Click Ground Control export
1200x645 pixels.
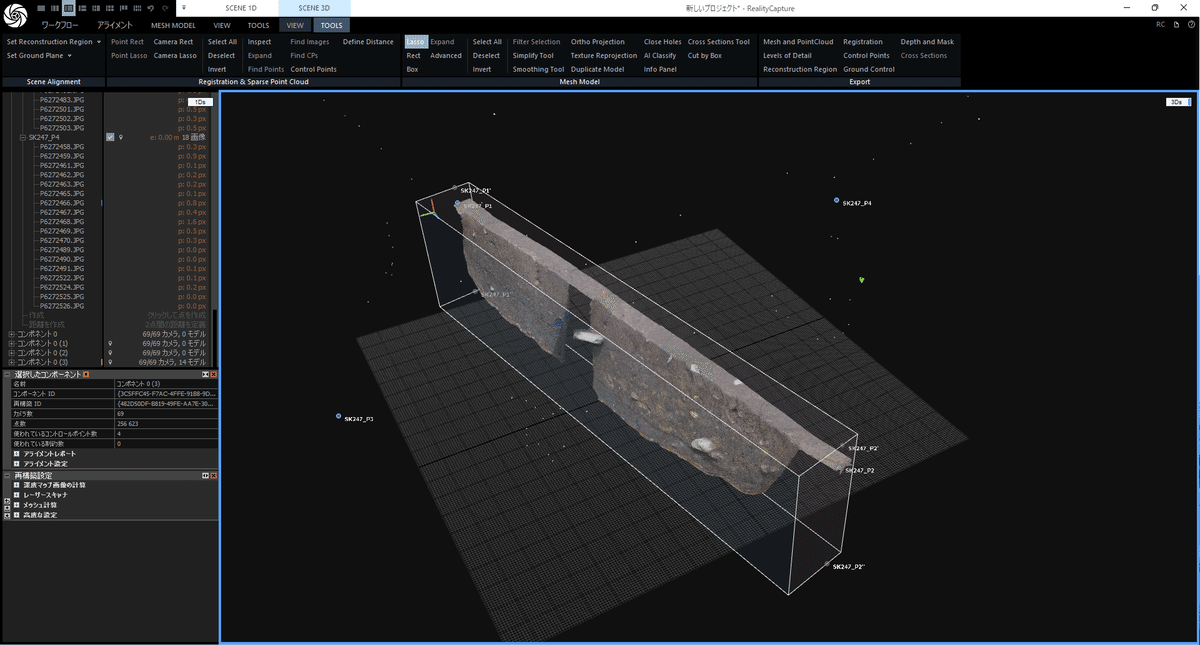tap(869, 70)
